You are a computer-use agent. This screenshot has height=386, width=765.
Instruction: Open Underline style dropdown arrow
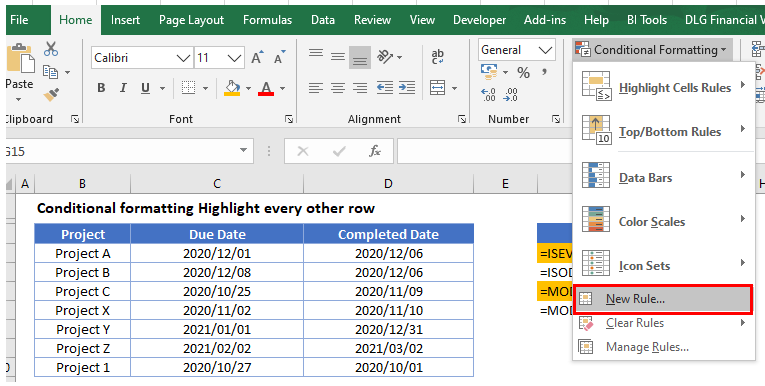(162, 88)
